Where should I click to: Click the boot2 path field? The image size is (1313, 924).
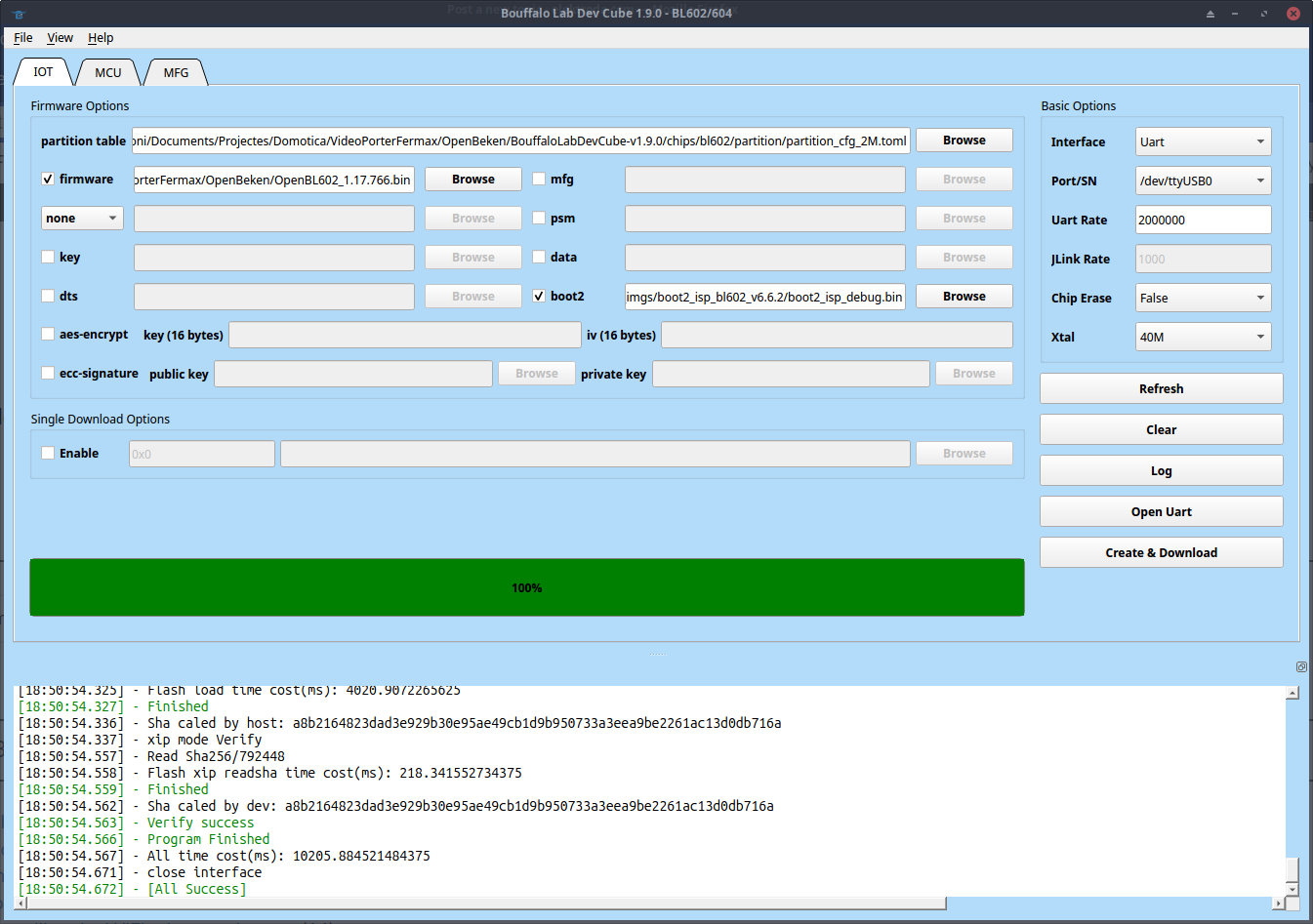(765, 297)
